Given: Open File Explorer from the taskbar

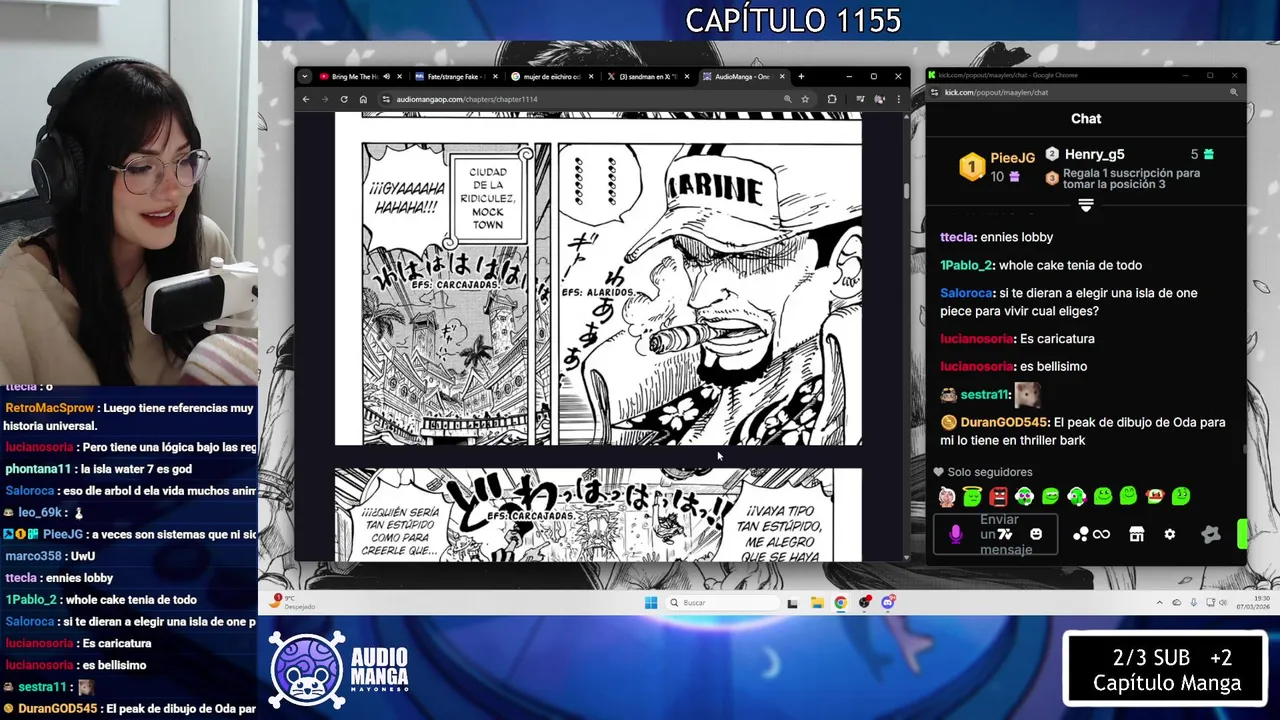Looking at the screenshot, I should [817, 602].
